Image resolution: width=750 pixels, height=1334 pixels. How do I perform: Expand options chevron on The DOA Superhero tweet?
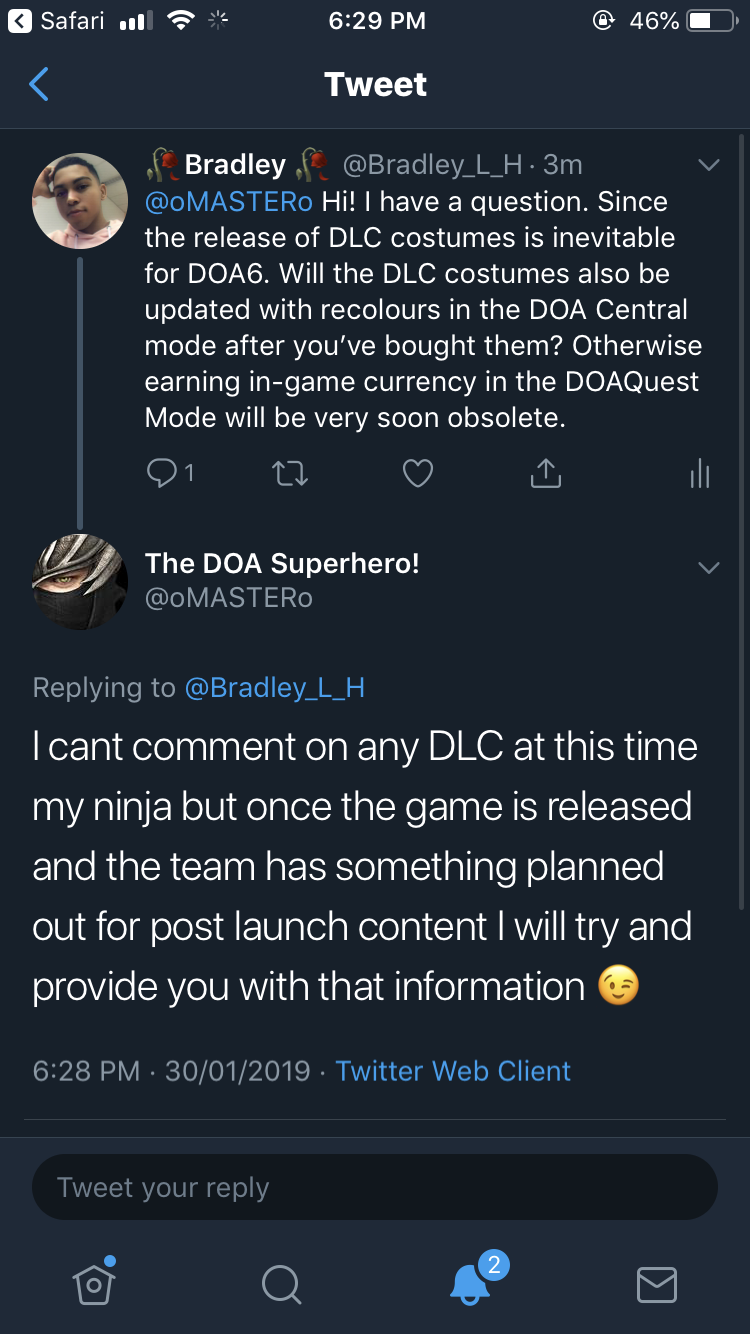708,568
